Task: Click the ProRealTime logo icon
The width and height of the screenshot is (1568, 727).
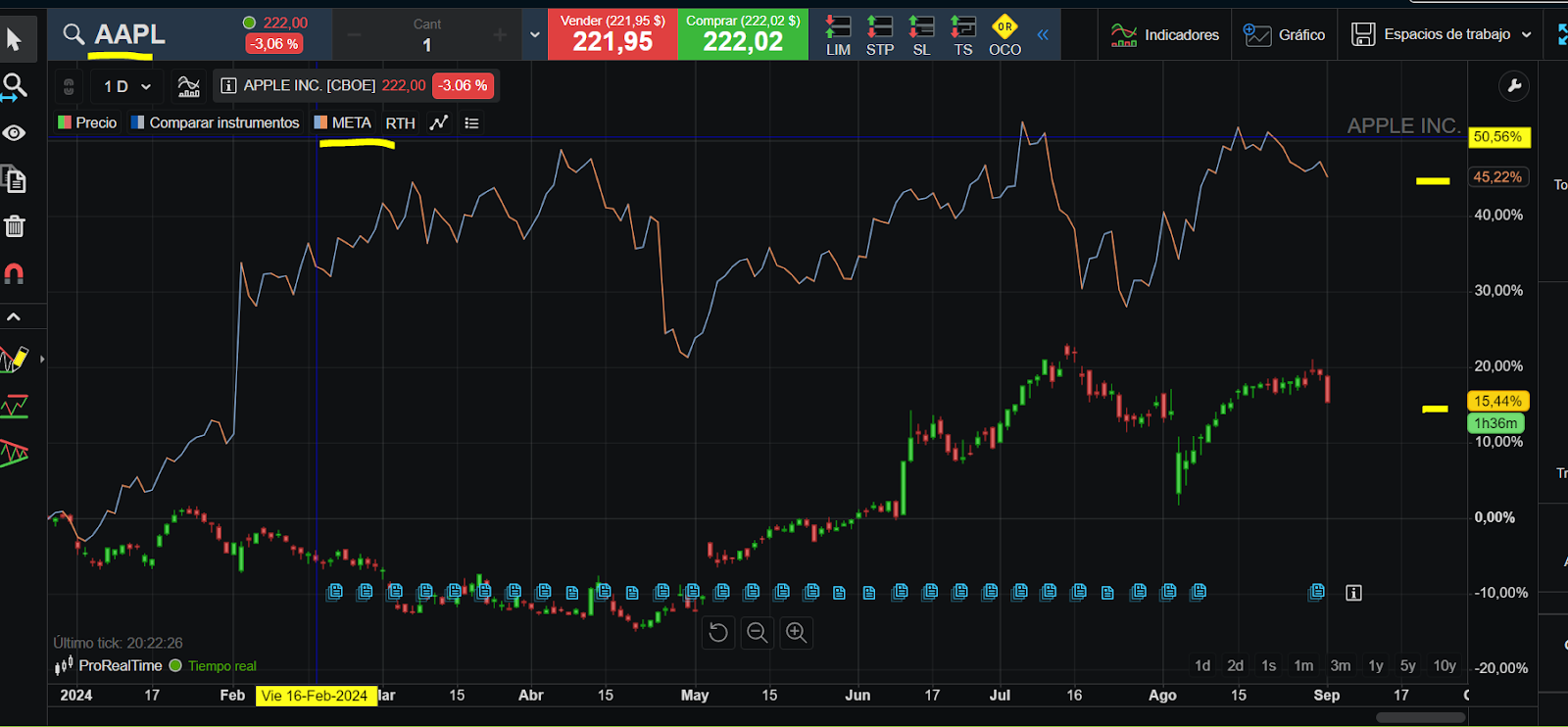Action: (x=64, y=666)
